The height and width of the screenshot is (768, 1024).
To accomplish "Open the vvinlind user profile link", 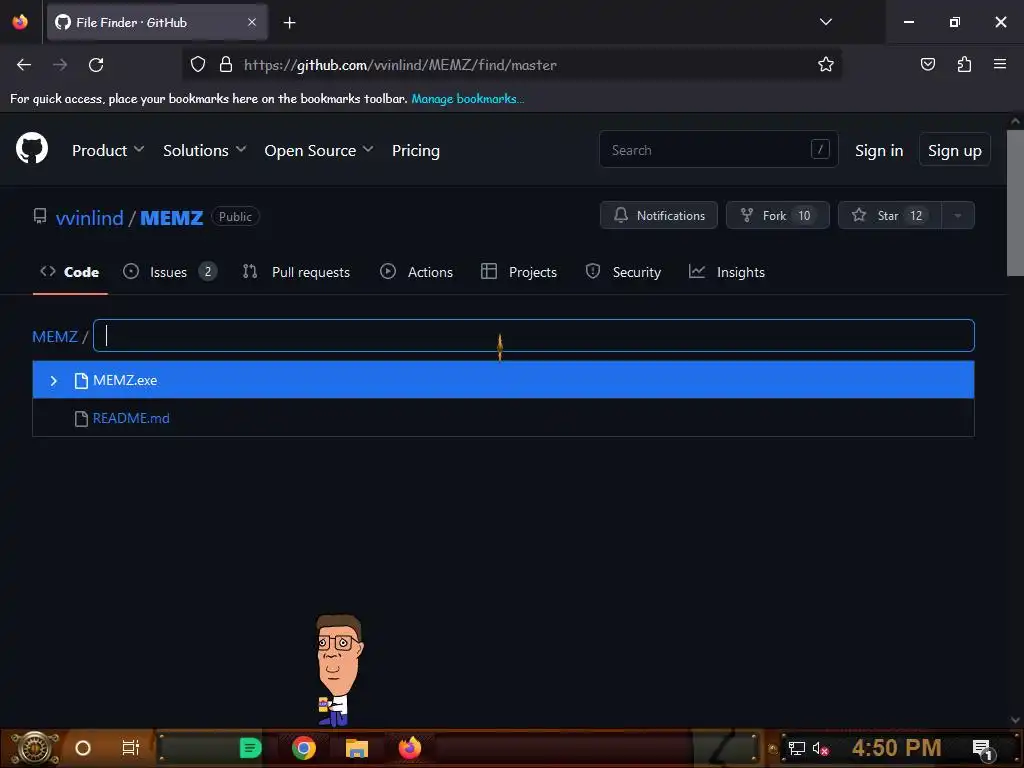I will [89, 217].
